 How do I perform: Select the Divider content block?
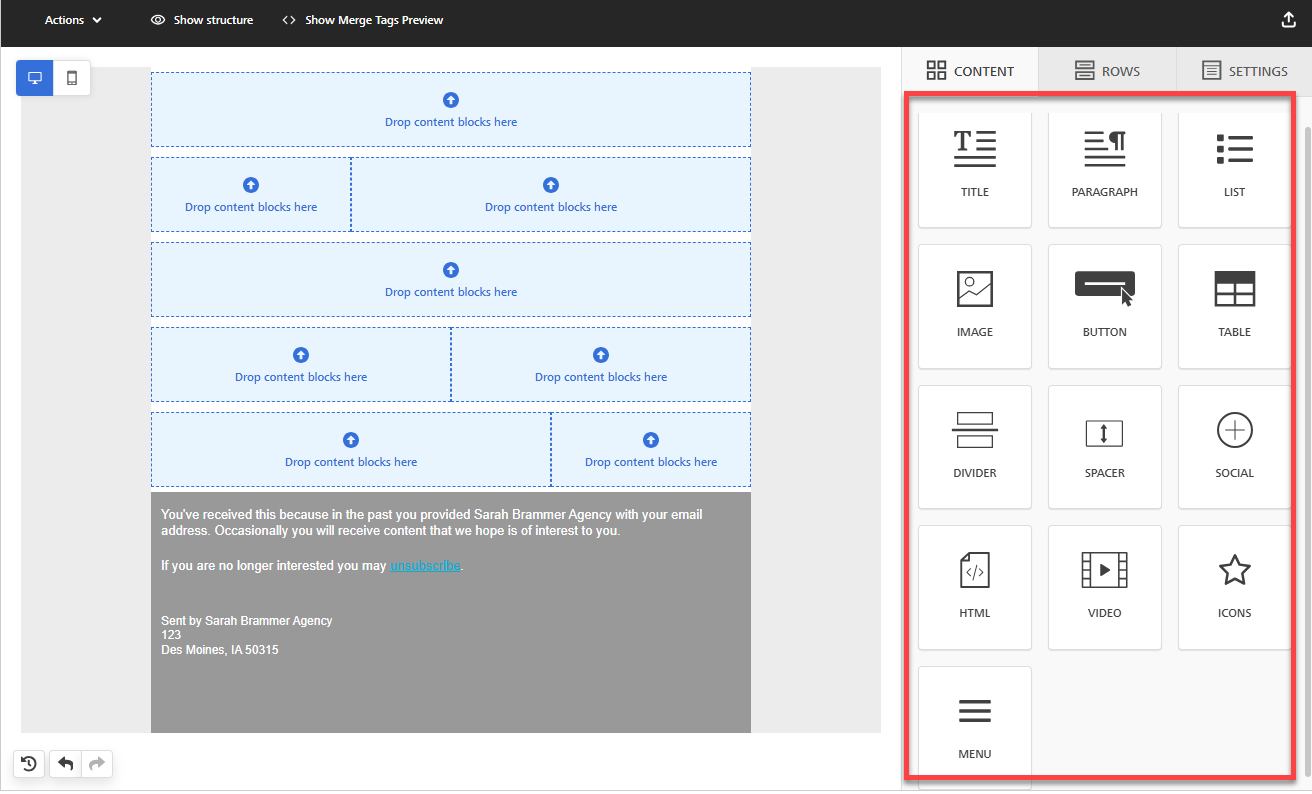pos(974,447)
